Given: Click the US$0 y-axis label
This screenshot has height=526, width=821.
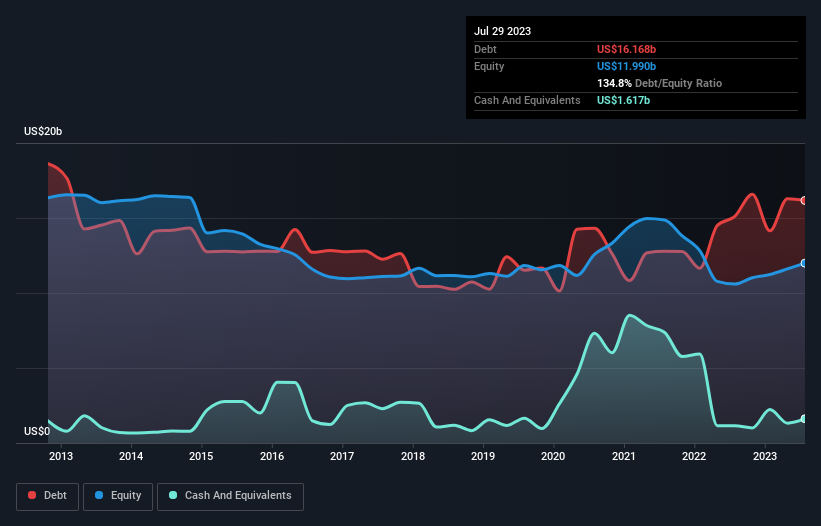Looking at the screenshot, I should coord(37,431).
